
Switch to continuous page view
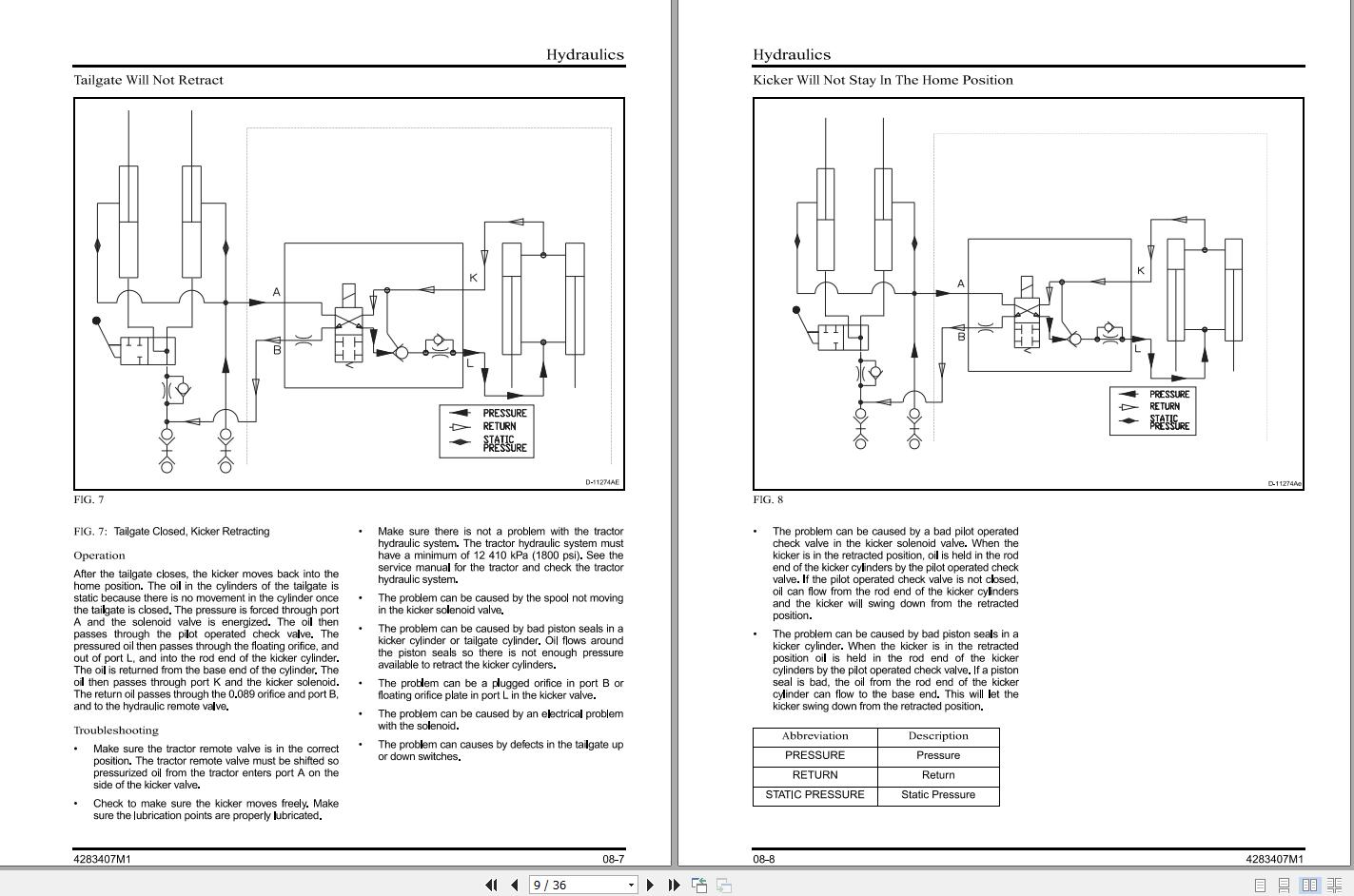[x=1285, y=885]
